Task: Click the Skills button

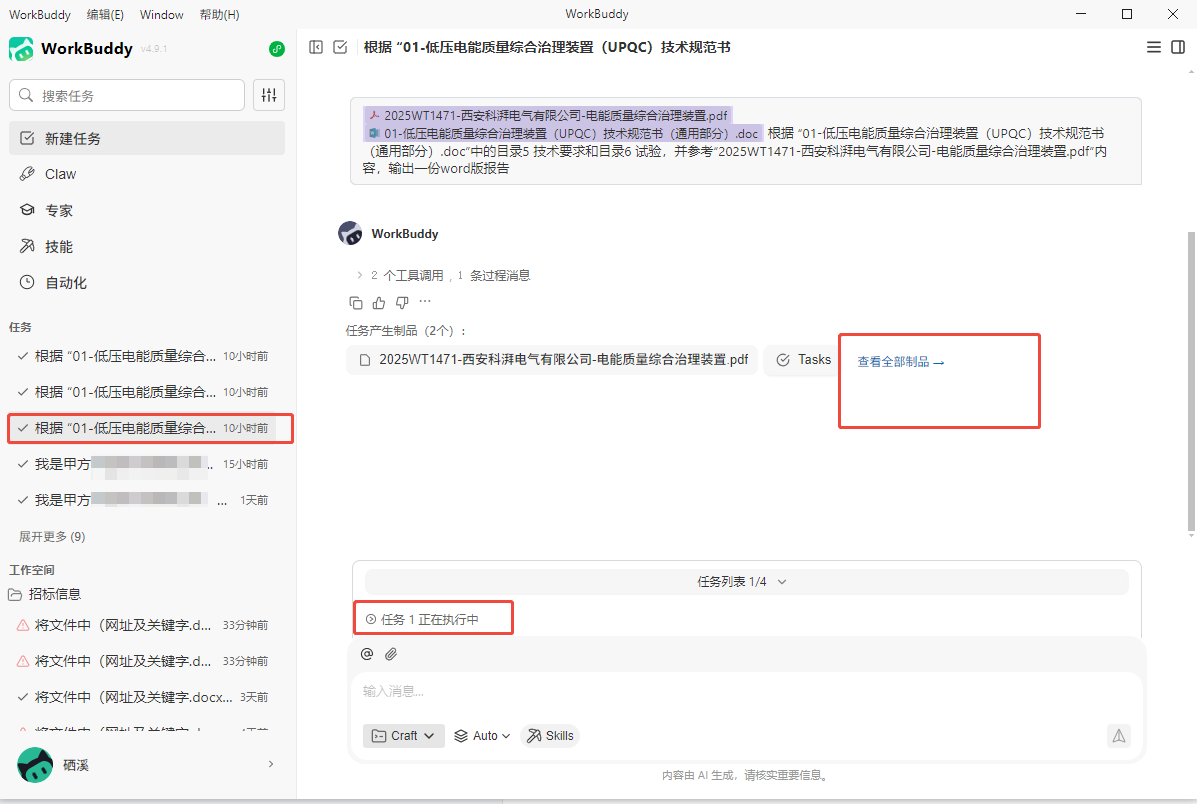Action: (x=550, y=736)
